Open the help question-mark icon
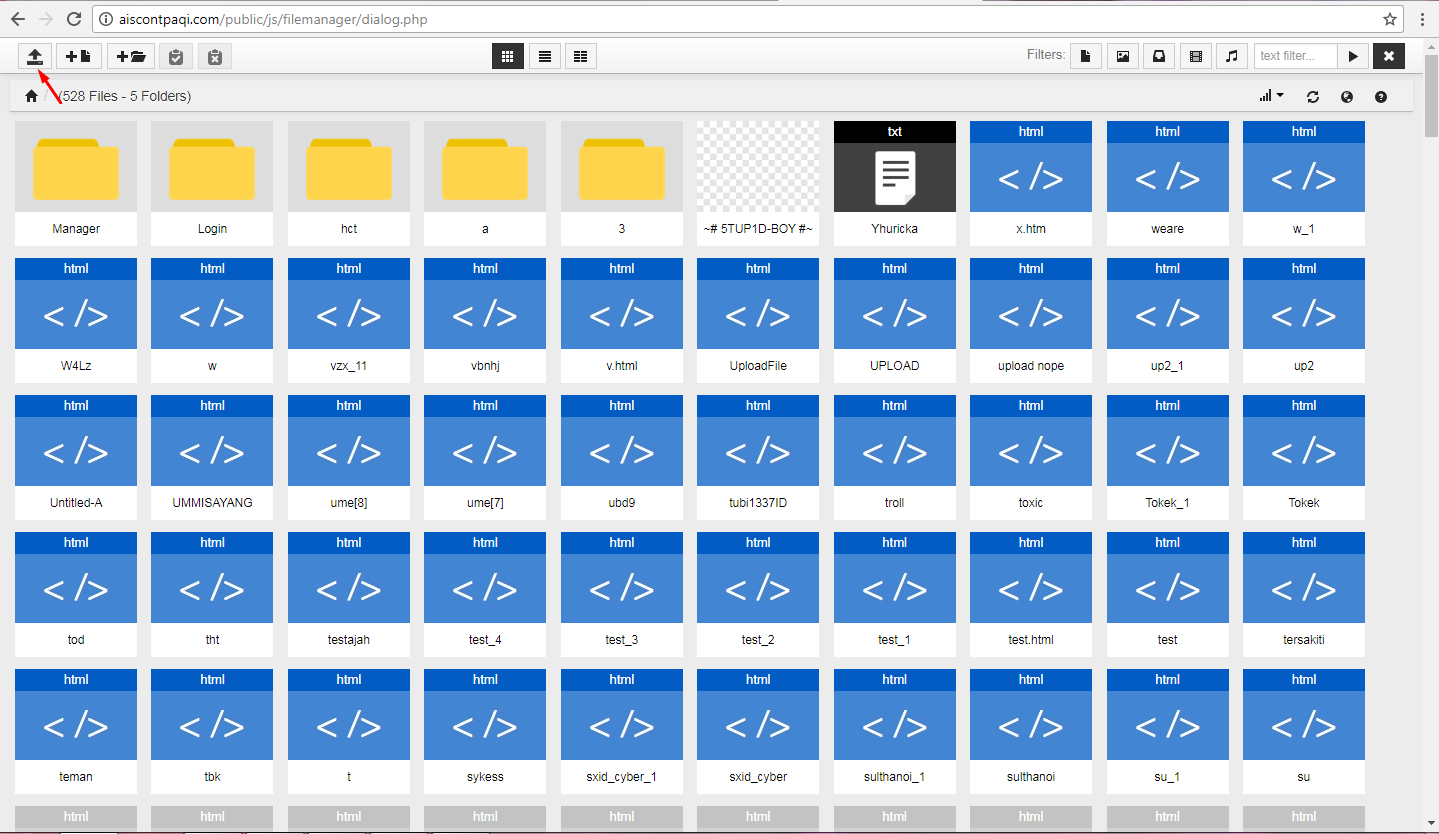Image resolution: width=1439 pixels, height=834 pixels. (1380, 95)
